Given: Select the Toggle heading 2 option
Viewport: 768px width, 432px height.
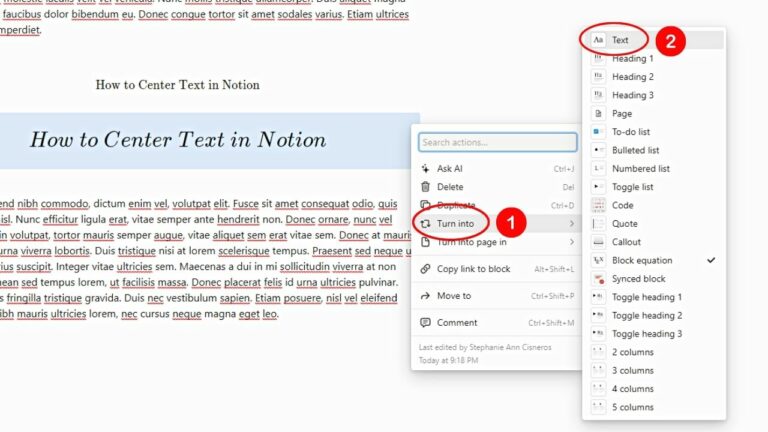Looking at the screenshot, I should [654, 315].
